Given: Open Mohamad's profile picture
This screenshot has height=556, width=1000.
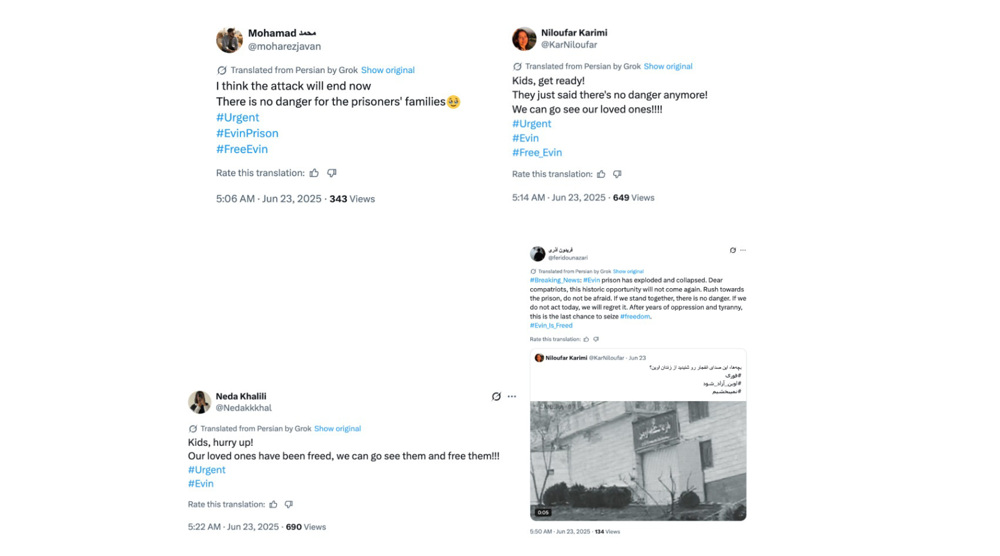Looking at the screenshot, I should tap(229, 40).
